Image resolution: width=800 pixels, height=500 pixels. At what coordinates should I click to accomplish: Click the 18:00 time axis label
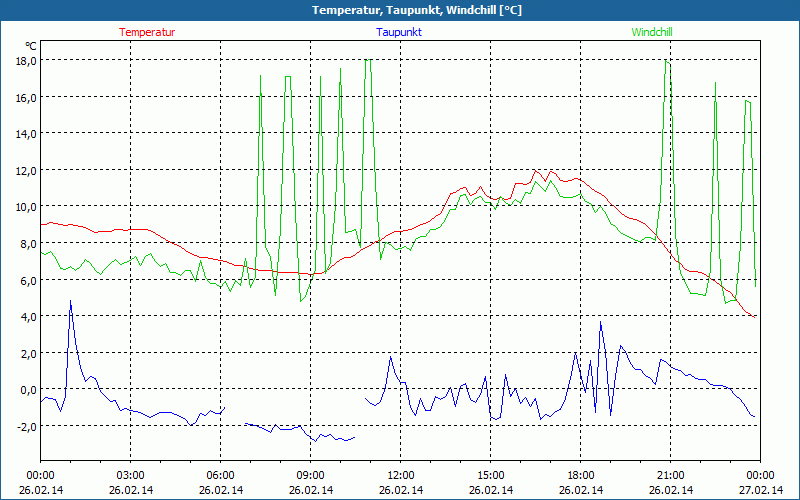[x=581, y=476]
